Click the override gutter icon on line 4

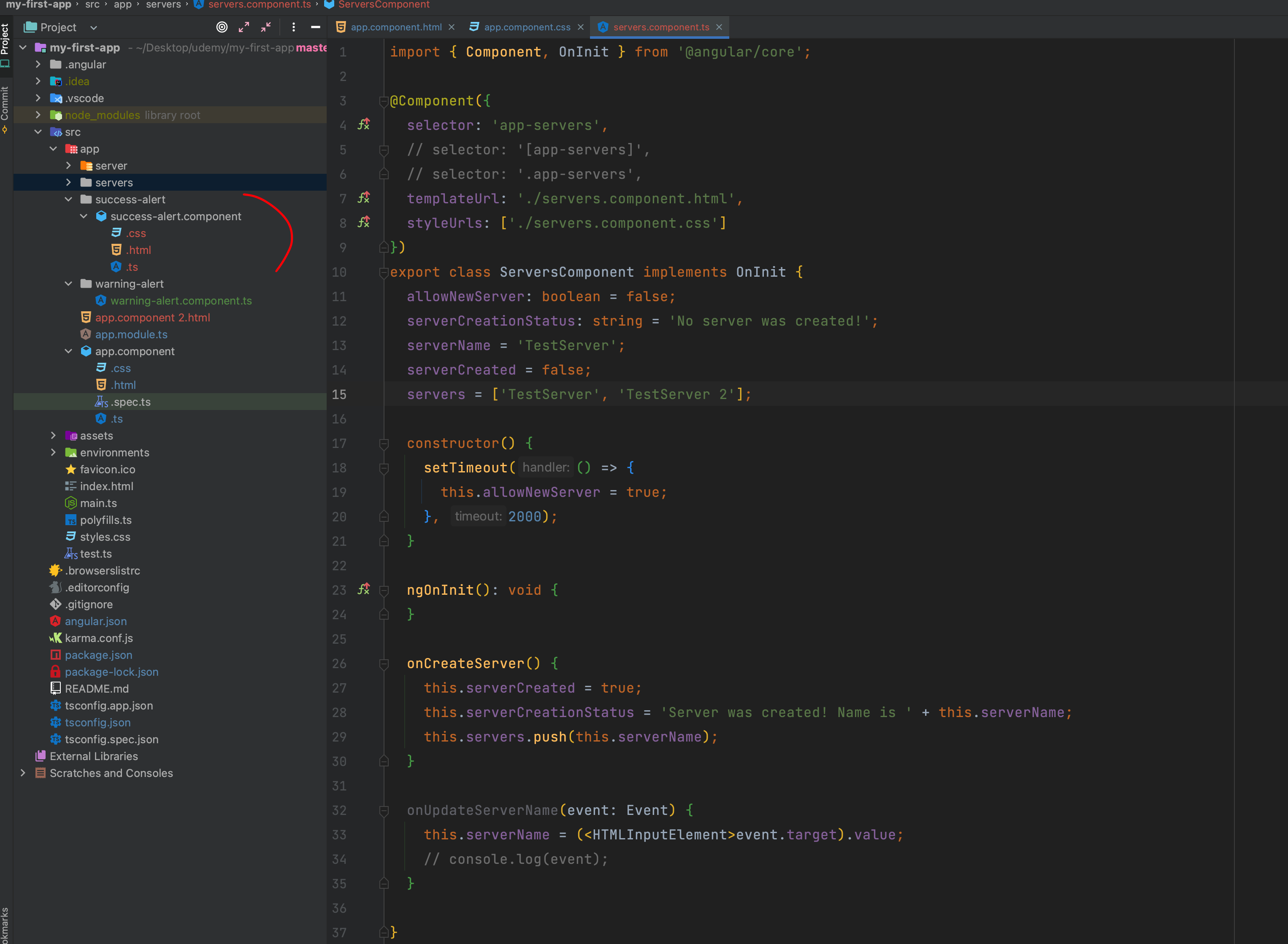(x=364, y=124)
